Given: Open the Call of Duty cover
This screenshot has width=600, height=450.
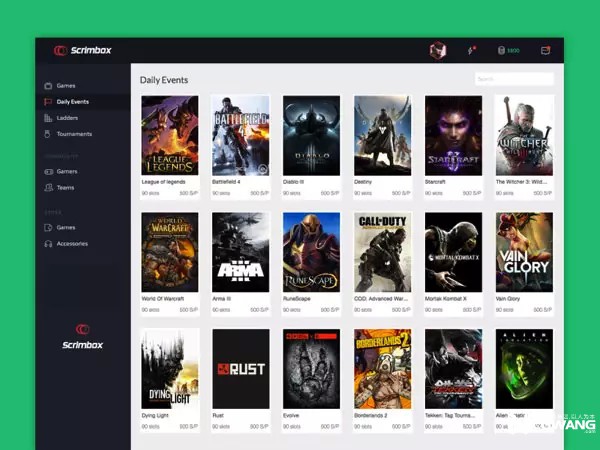Looking at the screenshot, I should coord(383,252).
